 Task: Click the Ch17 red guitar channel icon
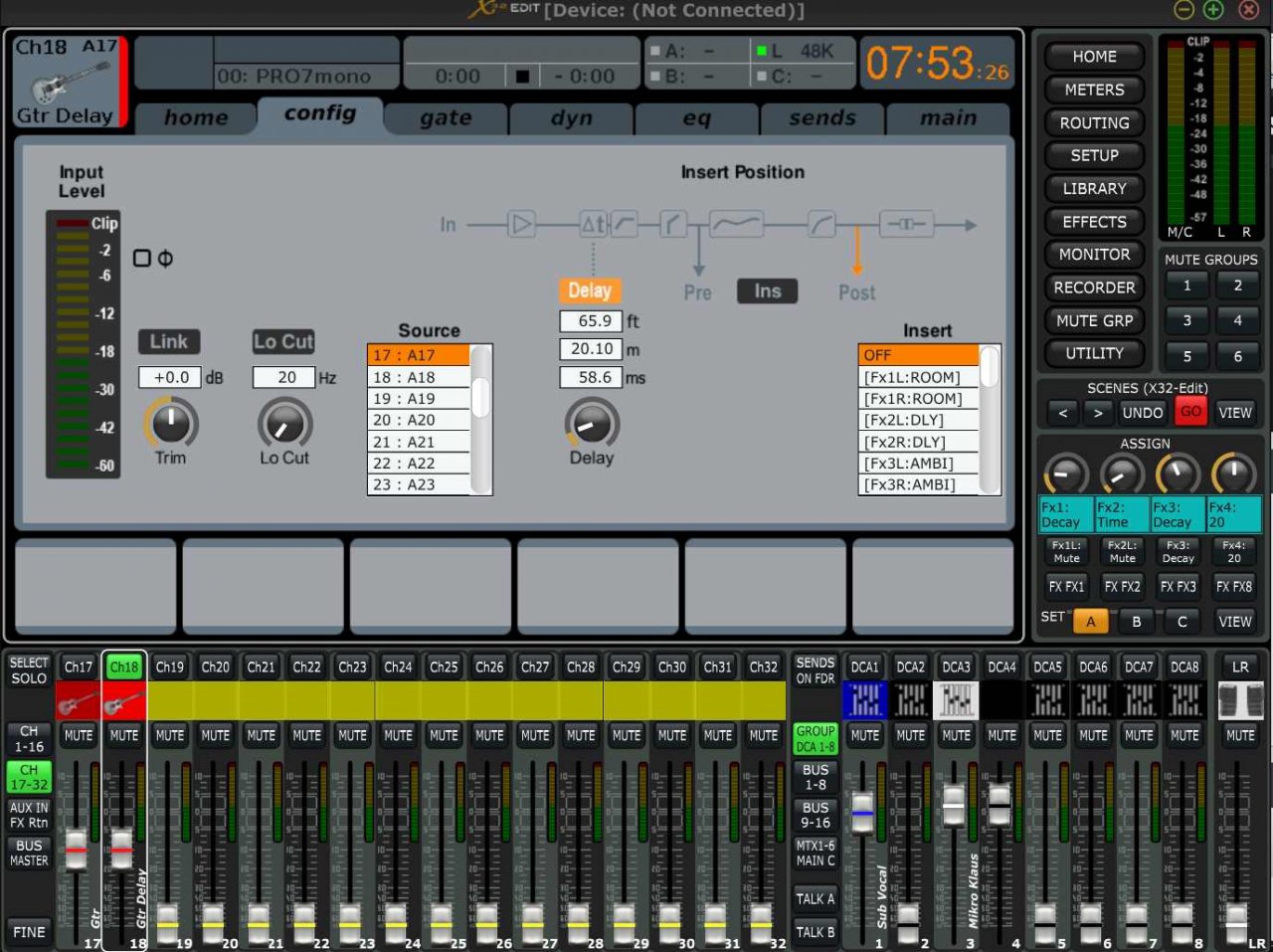pos(78,701)
